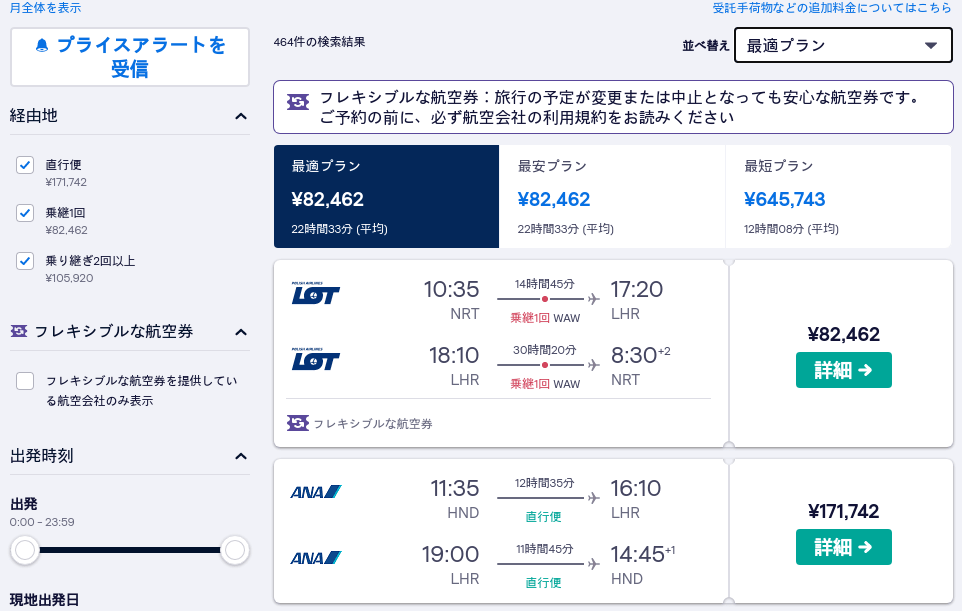Uncheck the 乗り継ぎ2回以上 checkbox
Screen dimensions: 962x611
coord(25,261)
